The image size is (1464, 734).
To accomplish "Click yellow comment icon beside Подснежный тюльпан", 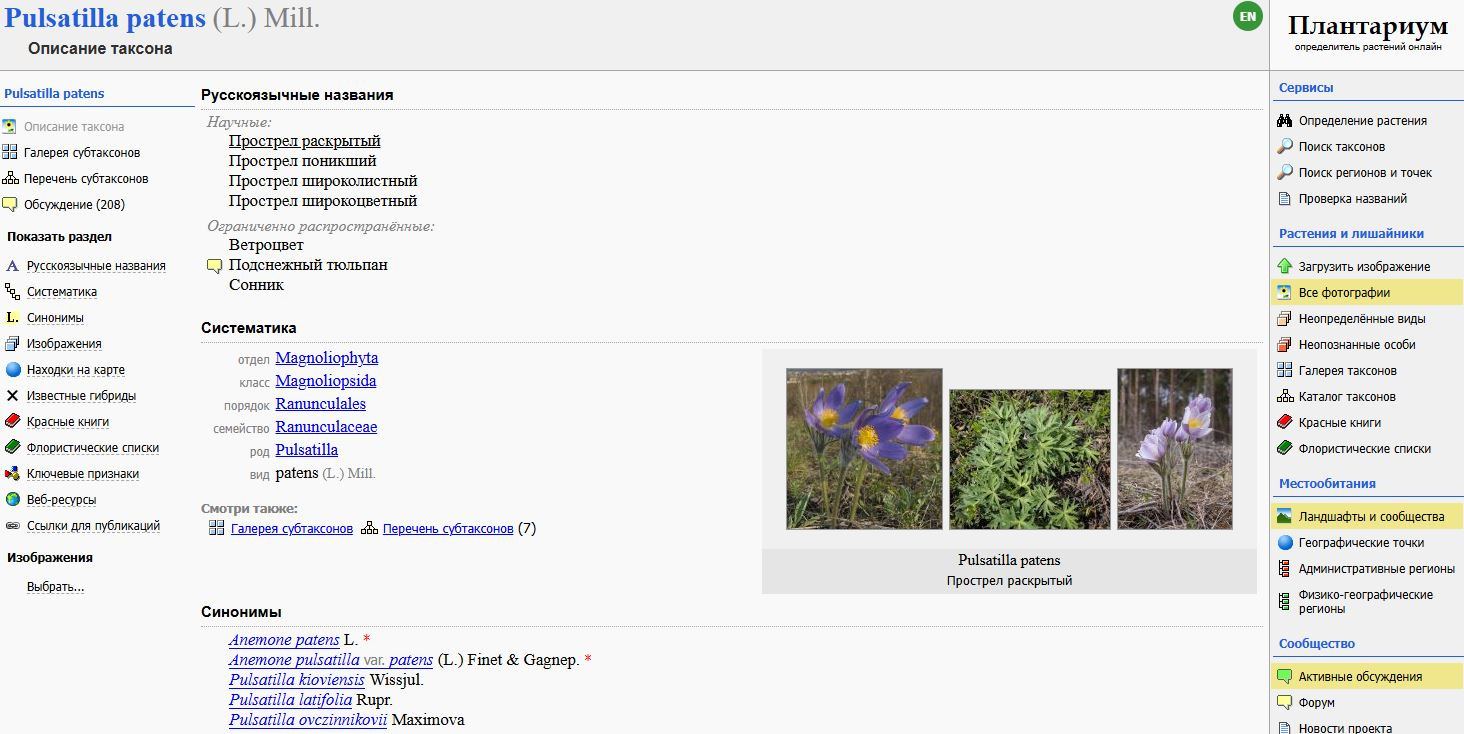I will tap(214, 266).
